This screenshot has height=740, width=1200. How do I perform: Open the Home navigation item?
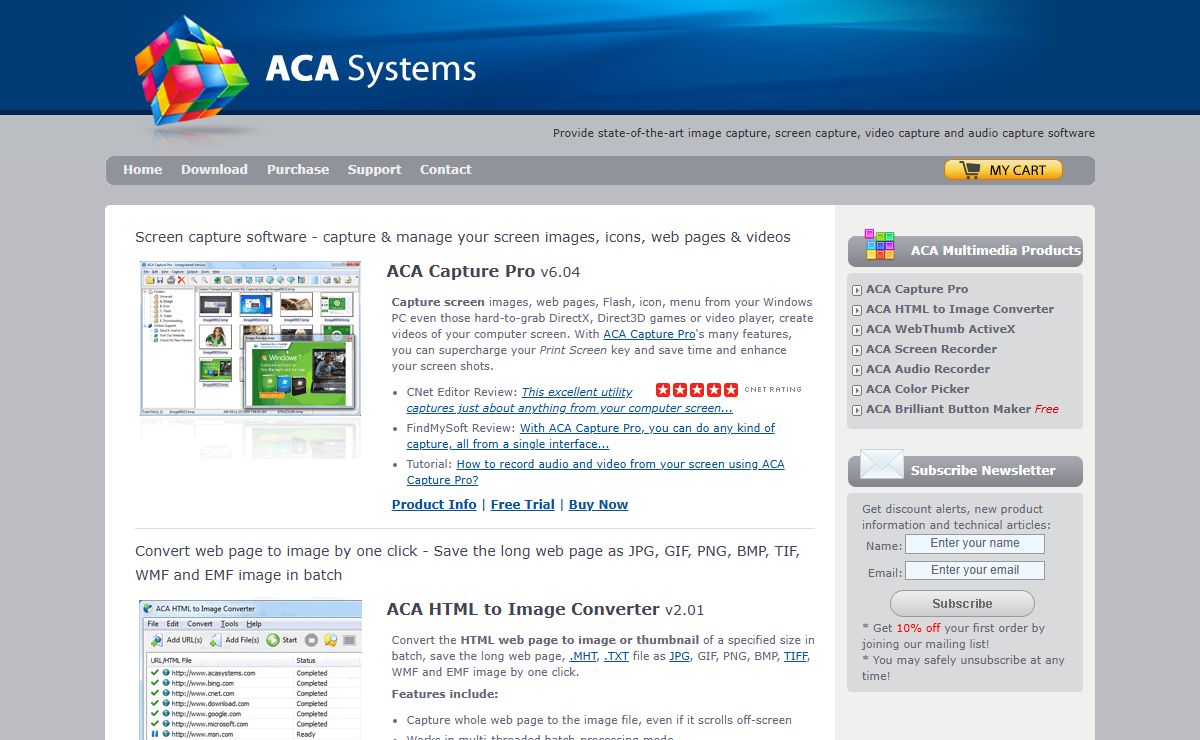click(x=142, y=170)
